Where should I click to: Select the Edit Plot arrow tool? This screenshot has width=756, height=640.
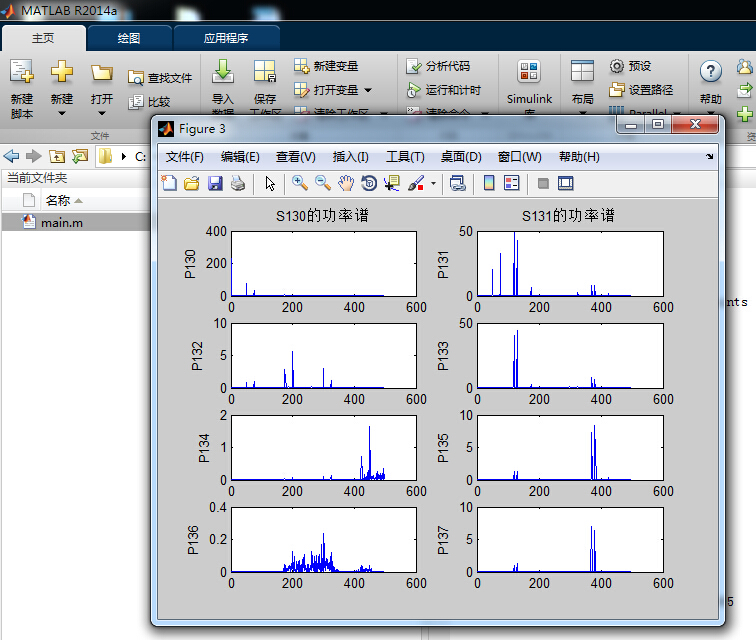point(270,183)
